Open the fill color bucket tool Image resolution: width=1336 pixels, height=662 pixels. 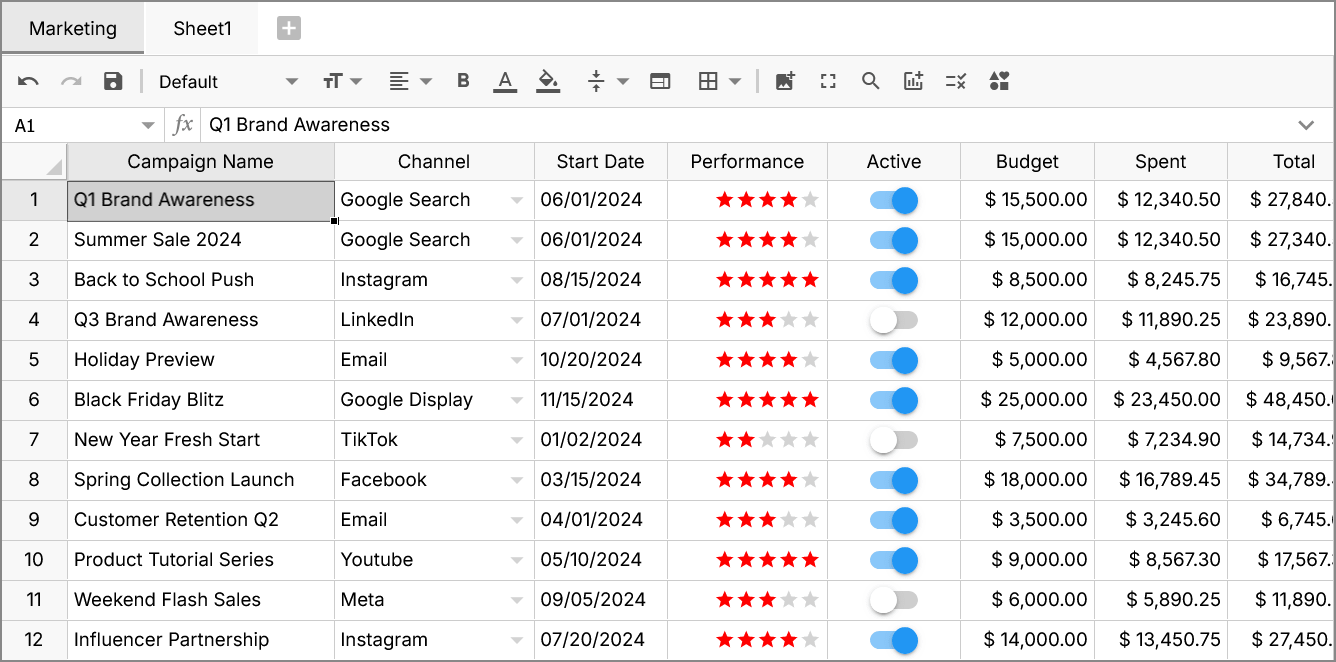[x=548, y=82]
